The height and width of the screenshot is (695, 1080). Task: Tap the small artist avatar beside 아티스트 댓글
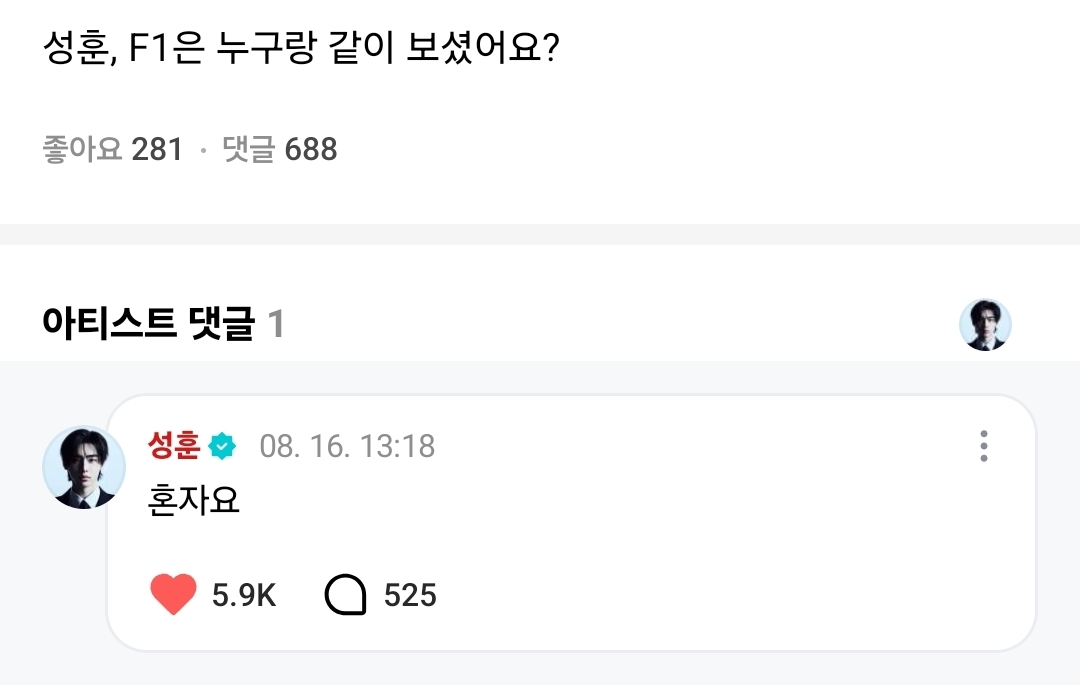coord(985,325)
